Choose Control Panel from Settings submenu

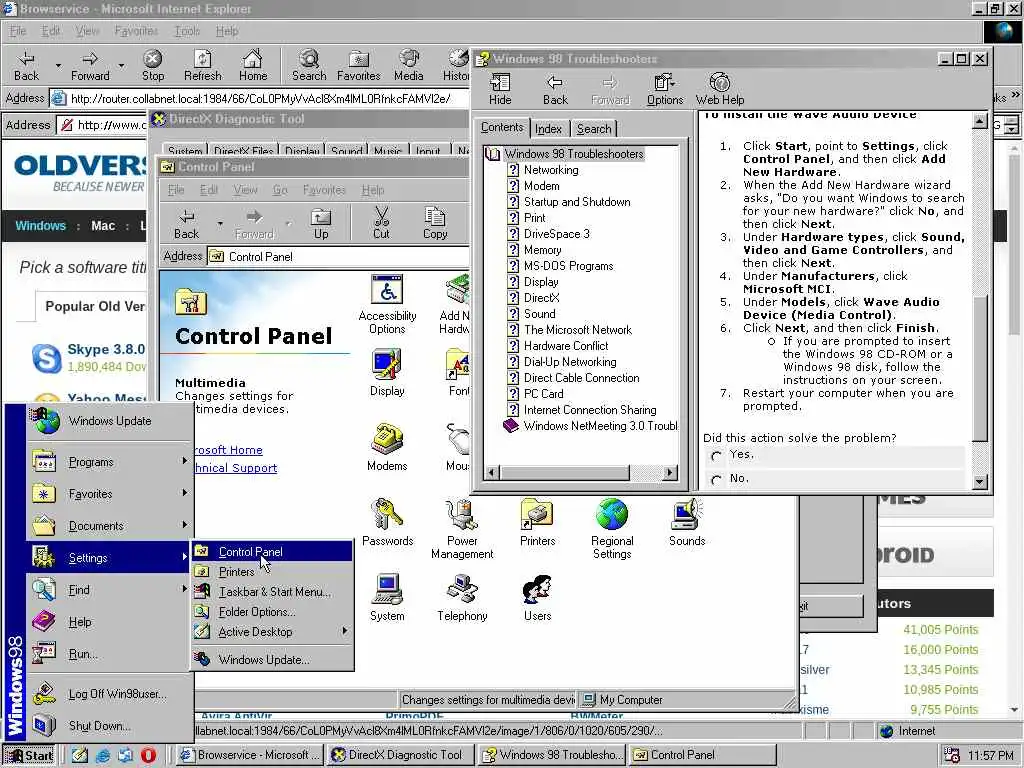point(272,552)
